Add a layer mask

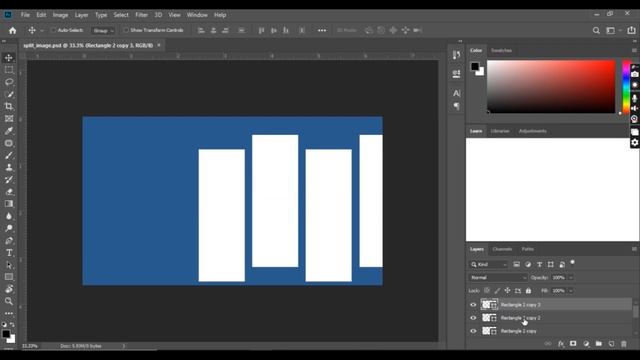click(573, 344)
